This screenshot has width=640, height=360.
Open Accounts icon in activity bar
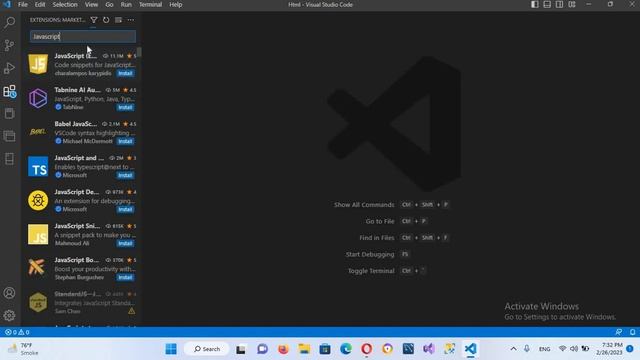click(x=9, y=293)
